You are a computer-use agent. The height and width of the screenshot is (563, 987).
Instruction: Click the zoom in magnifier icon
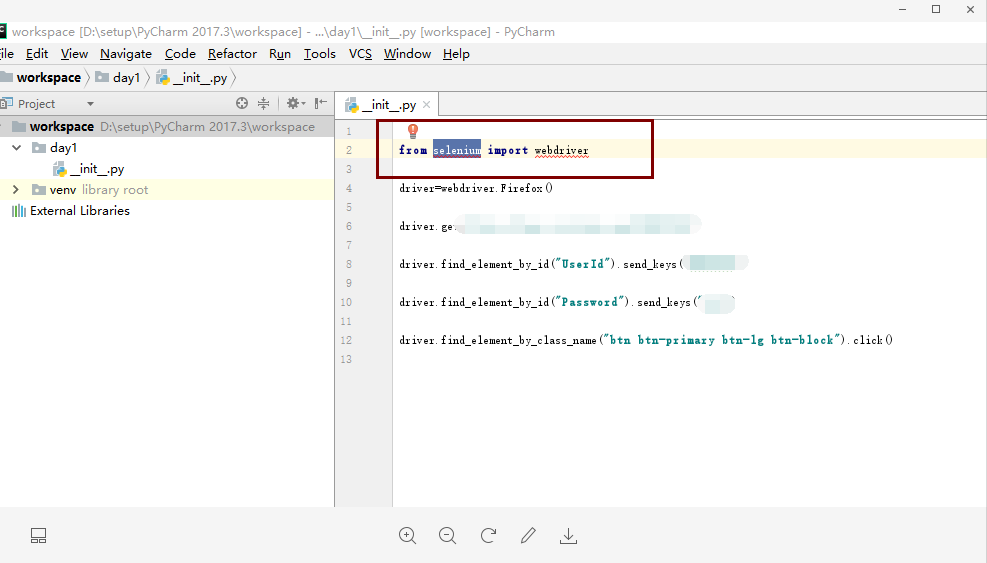point(407,536)
